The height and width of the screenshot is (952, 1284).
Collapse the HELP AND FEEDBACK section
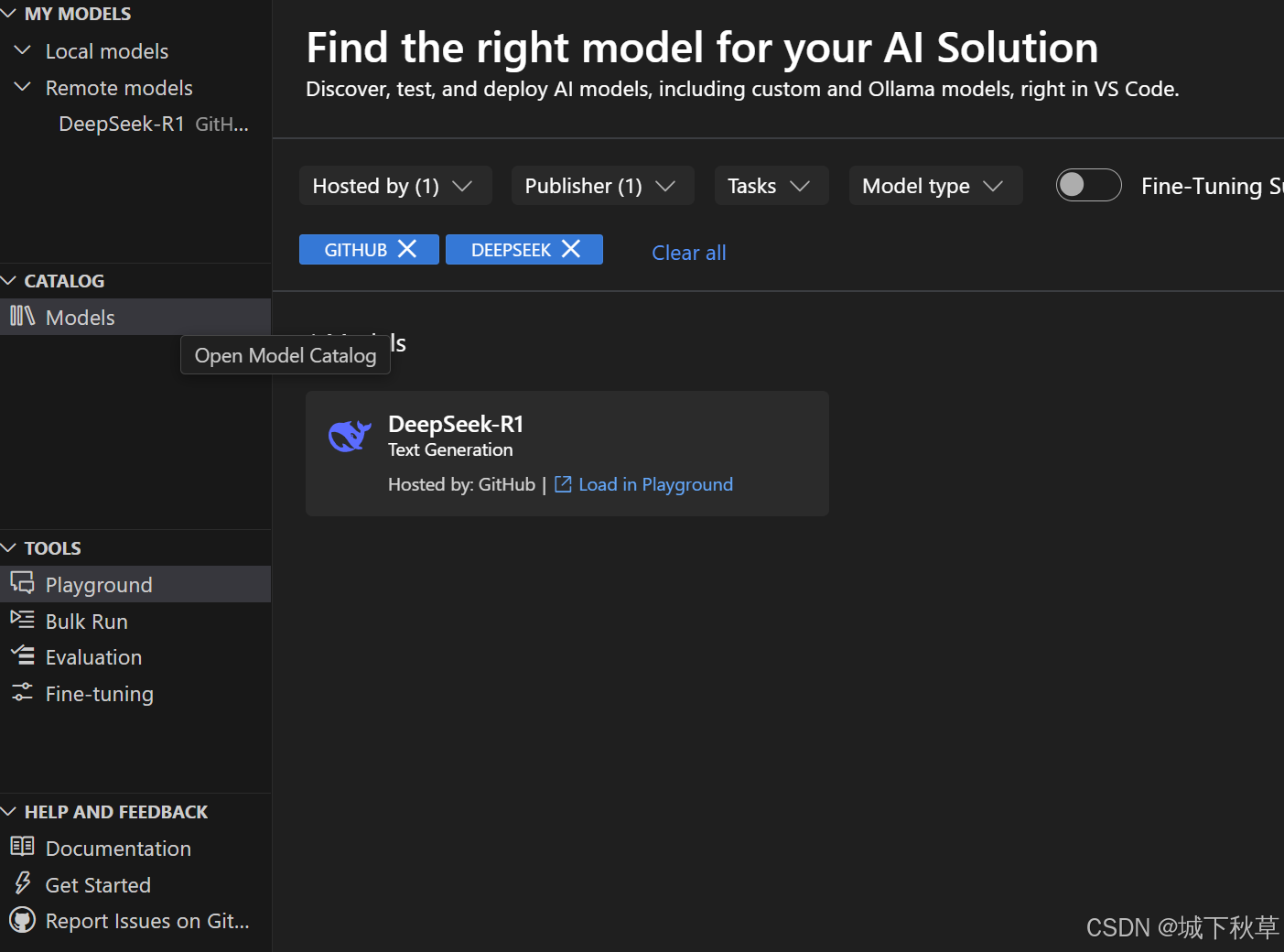coord(10,812)
